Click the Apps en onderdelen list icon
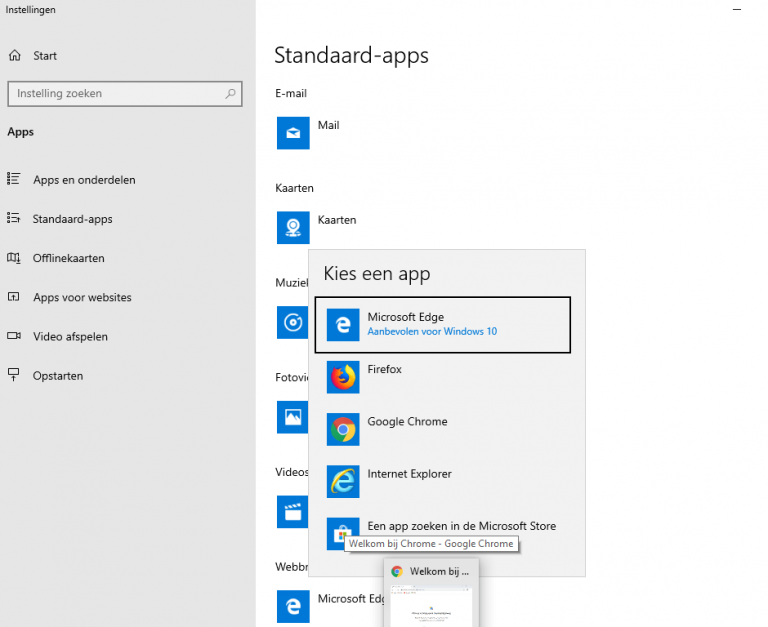 14,179
